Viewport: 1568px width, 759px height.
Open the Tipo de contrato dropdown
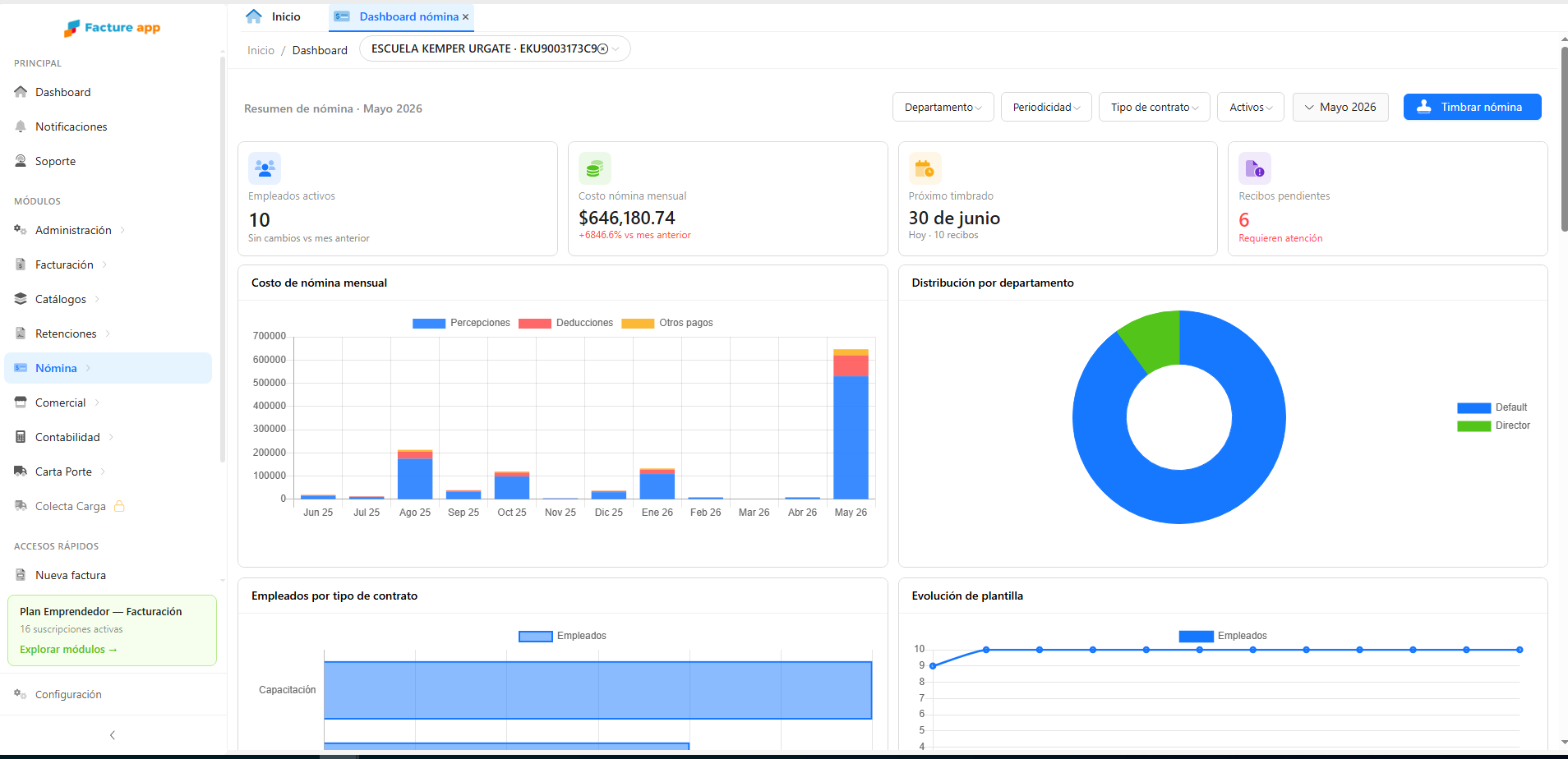(1155, 107)
